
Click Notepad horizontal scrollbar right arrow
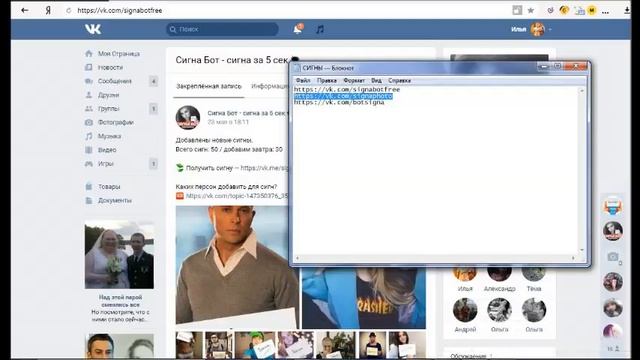tap(573, 258)
